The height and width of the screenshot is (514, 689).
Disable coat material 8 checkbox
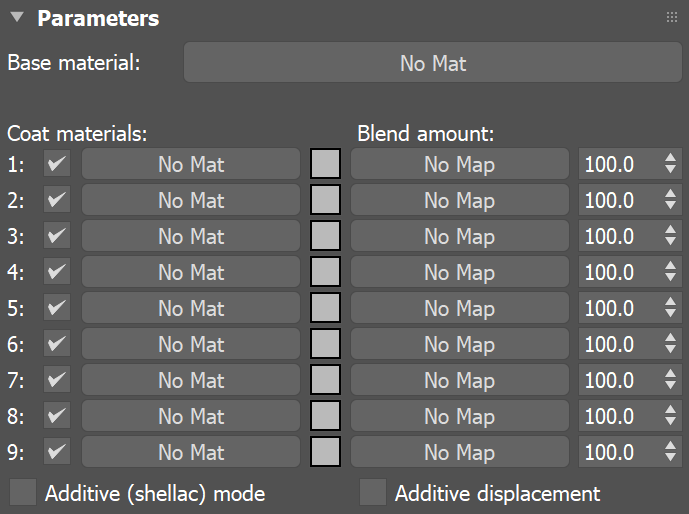click(x=57, y=416)
